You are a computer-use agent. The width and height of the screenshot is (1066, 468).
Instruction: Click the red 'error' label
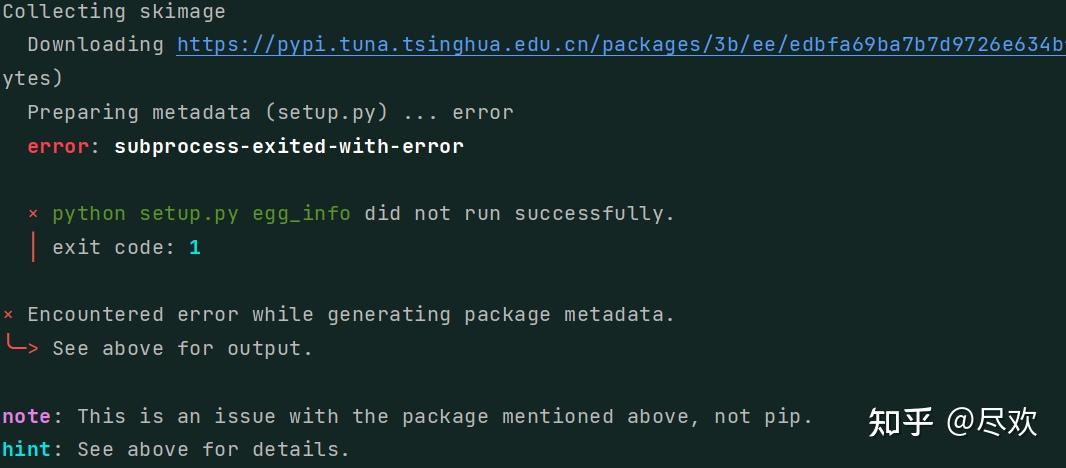click(58, 146)
